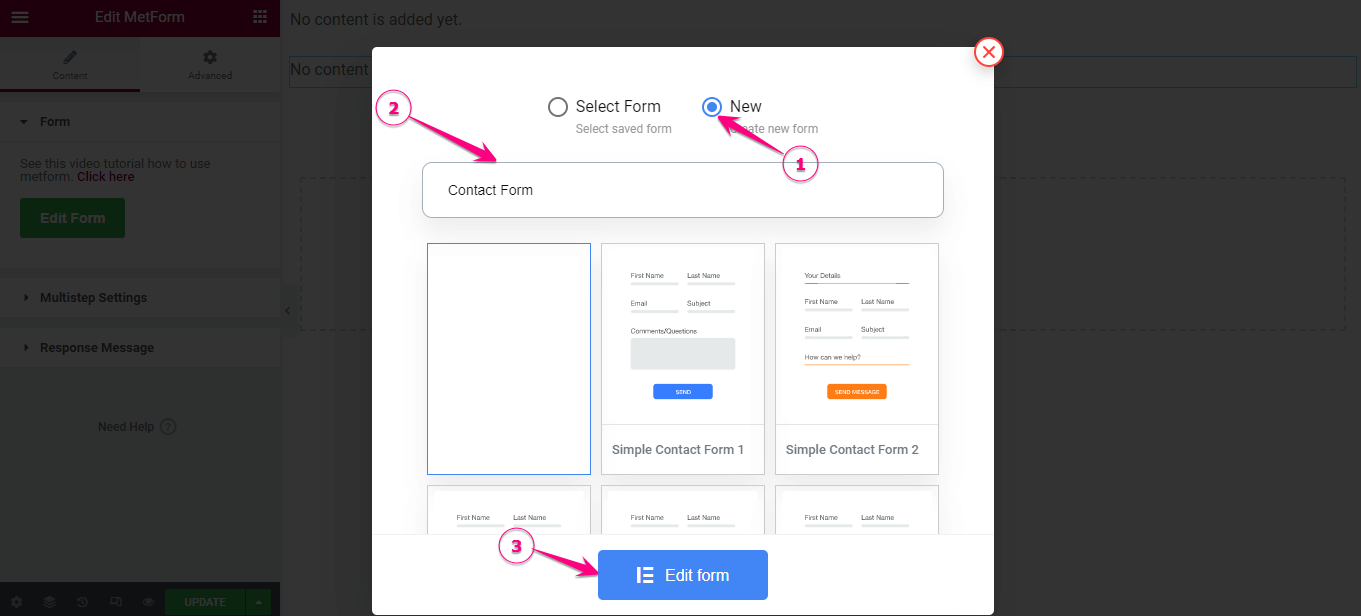Open the Click here tutorial link
The image size is (1361, 616).
tap(106, 177)
